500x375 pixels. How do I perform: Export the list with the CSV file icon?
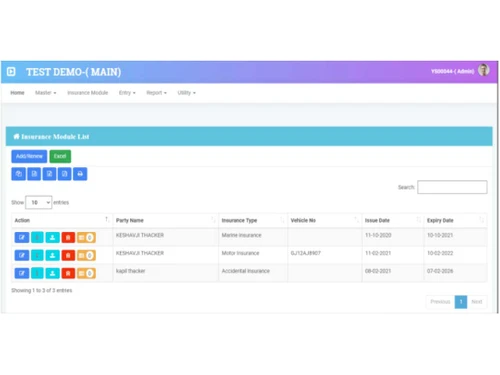[x=34, y=174]
